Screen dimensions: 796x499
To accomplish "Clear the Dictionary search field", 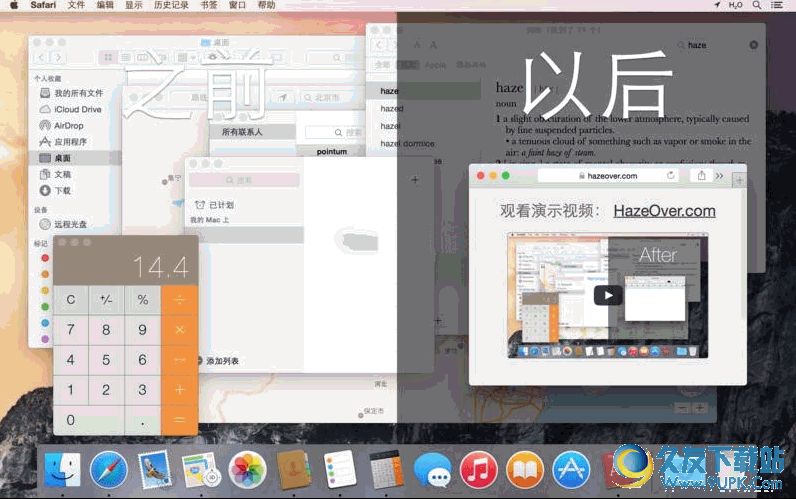I will pos(754,45).
